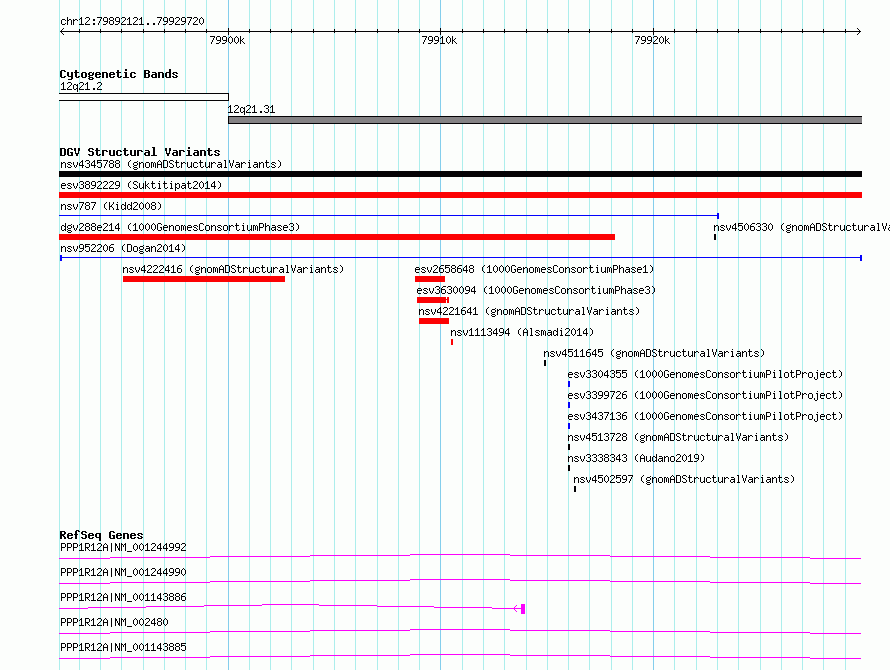The image size is (890, 670).
Task: Open nsv4506330 gnomAD variant label
Action: click(801, 227)
